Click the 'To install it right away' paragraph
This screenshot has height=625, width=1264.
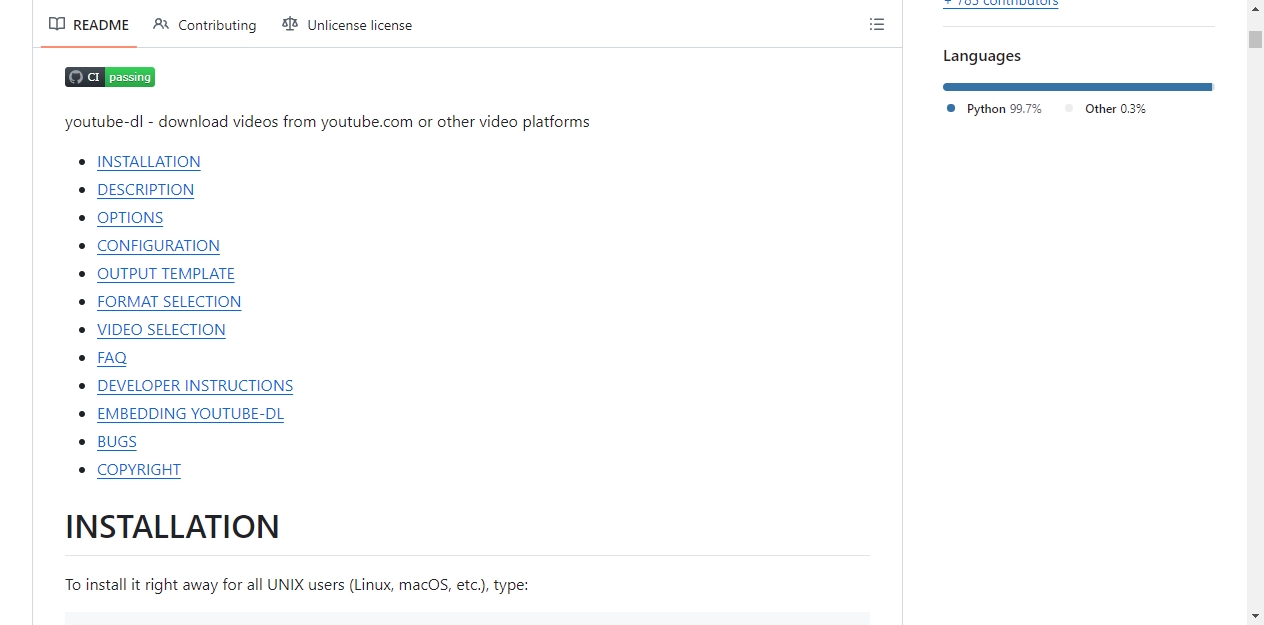coord(296,585)
